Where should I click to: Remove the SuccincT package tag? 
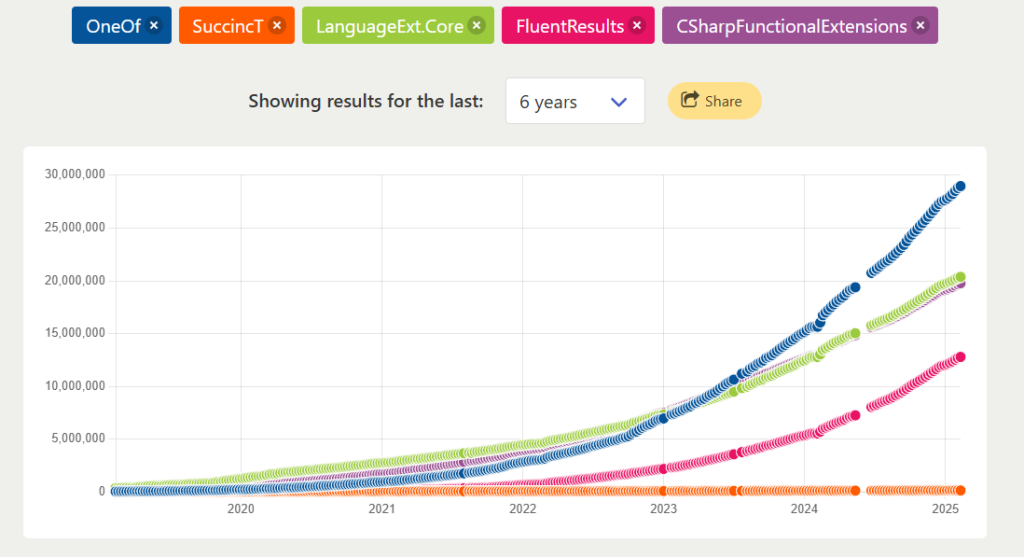coord(277,25)
